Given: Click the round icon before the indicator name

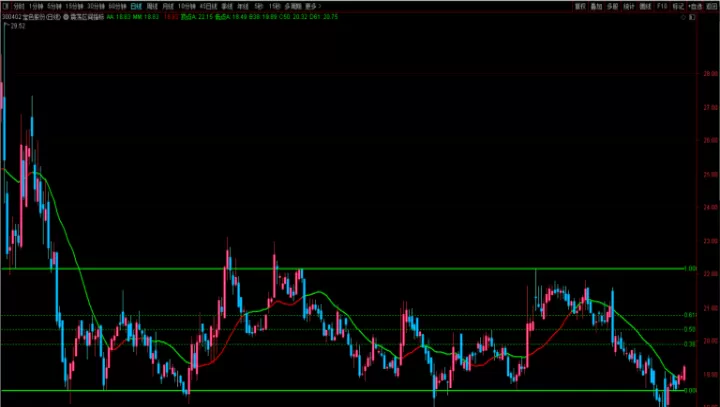Looking at the screenshot, I should click(x=66, y=17).
